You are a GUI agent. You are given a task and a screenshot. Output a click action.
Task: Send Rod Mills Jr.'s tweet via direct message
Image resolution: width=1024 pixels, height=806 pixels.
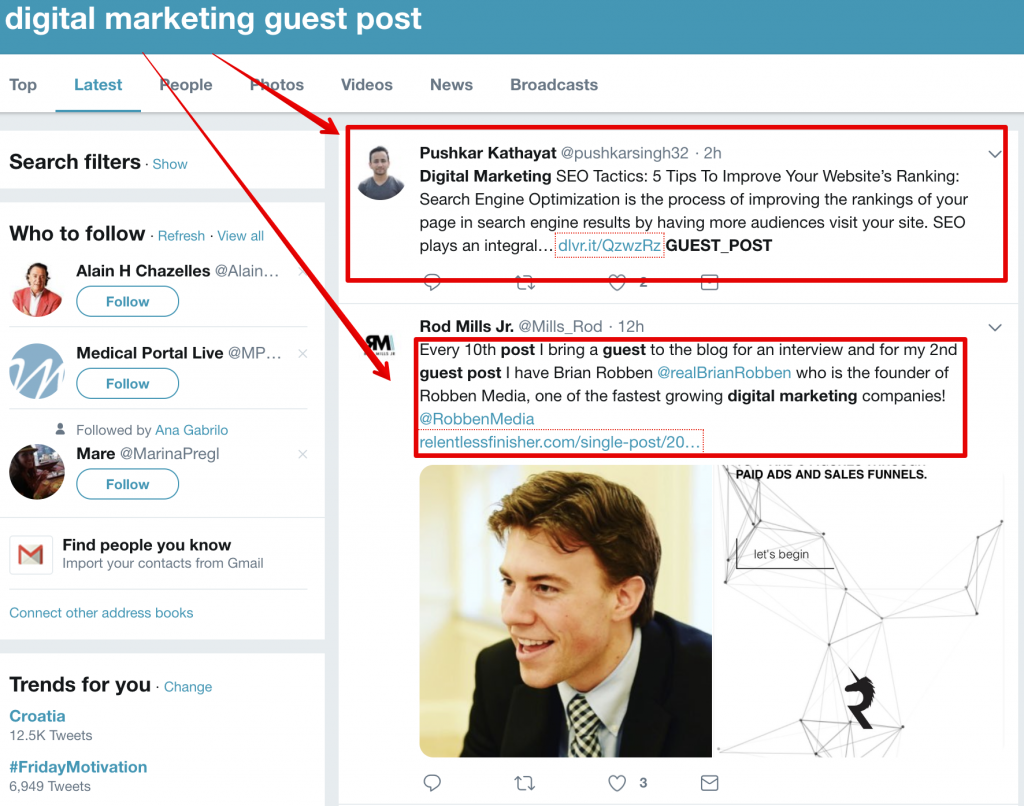(x=709, y=782)
